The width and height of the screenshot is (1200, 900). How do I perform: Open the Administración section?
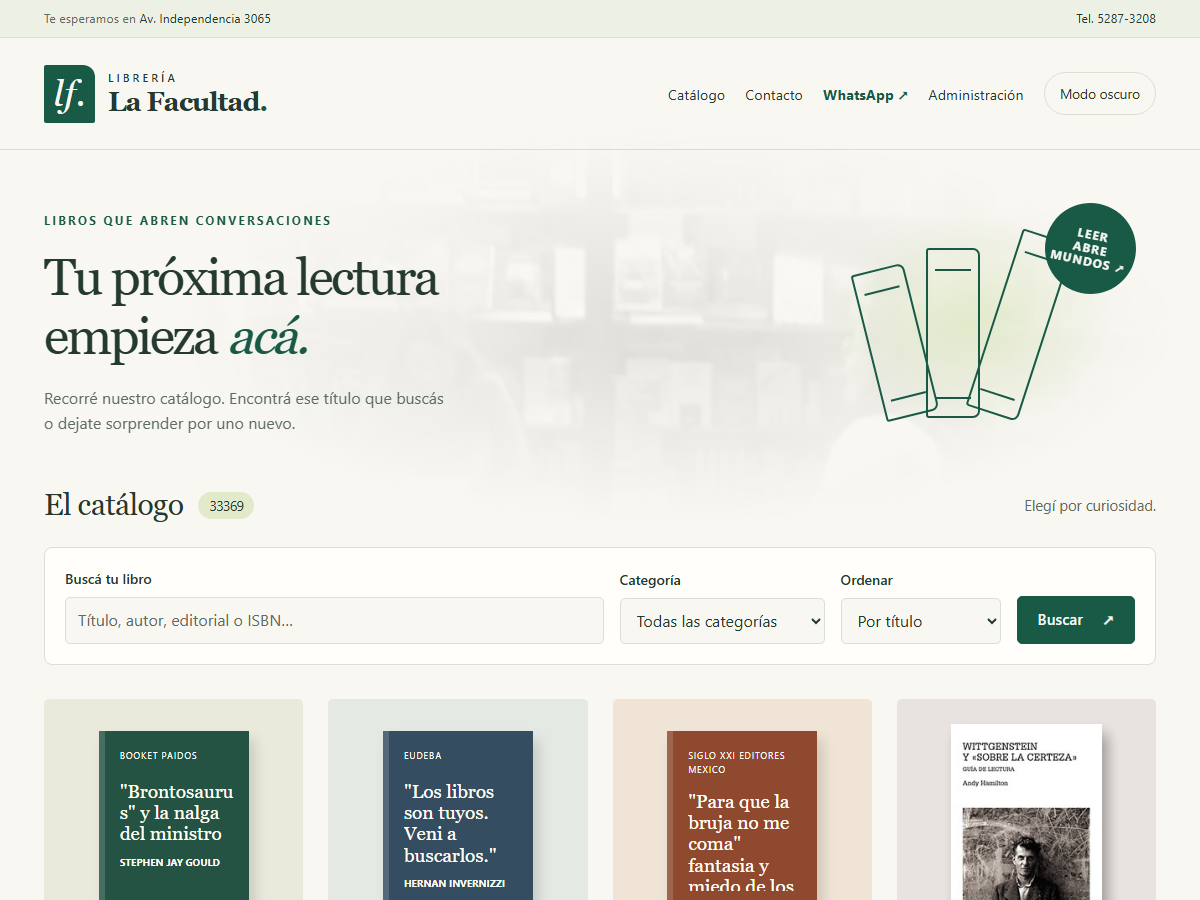(976, 95)
